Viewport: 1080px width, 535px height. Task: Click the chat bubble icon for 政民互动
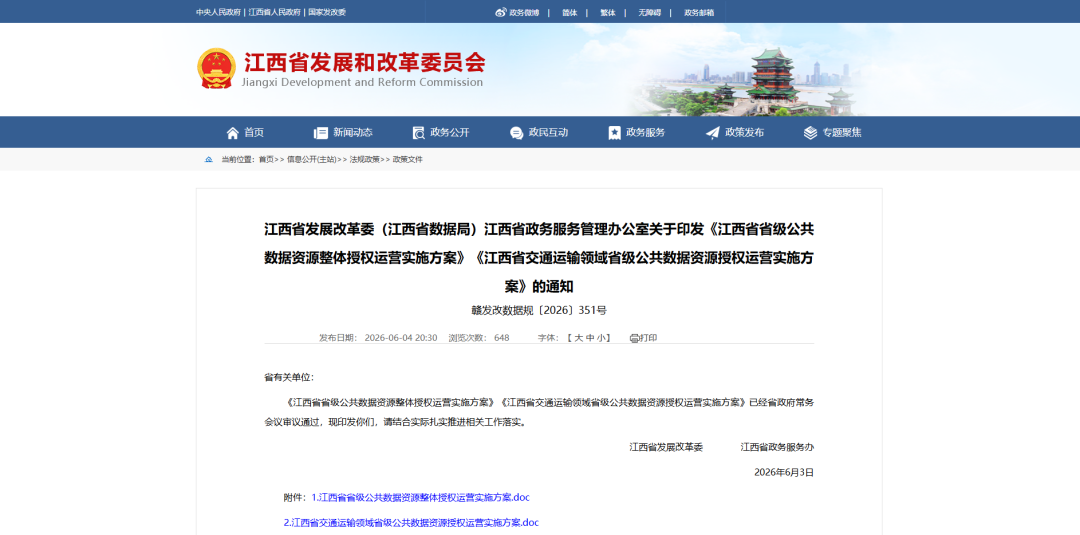(517, 133)
